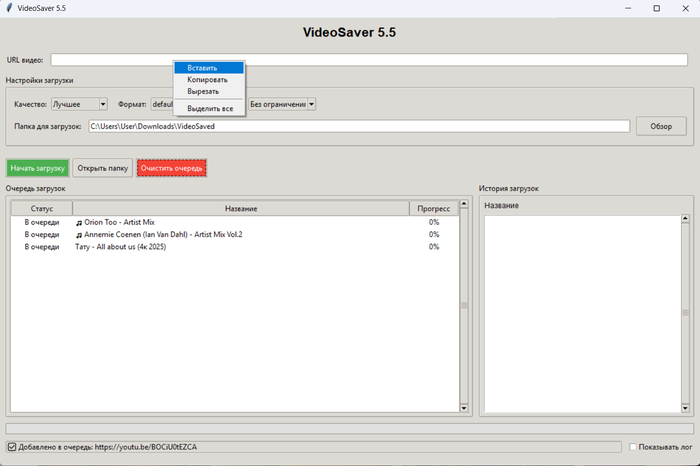Image resolution: width=700 pixels, height=466 pixels.
Task: Enable the 'Показывать лог' checkbox
Action: click(x=633, y=447)
